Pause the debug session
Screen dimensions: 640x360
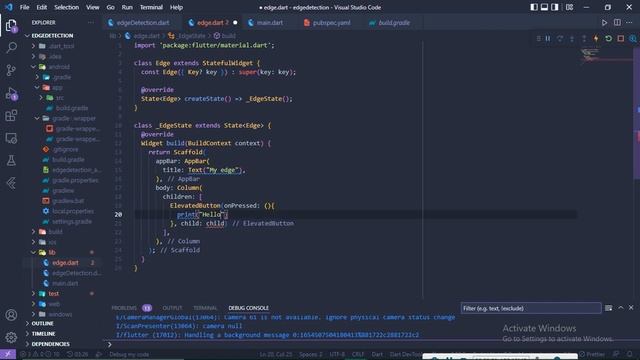[x=548, y=38]
